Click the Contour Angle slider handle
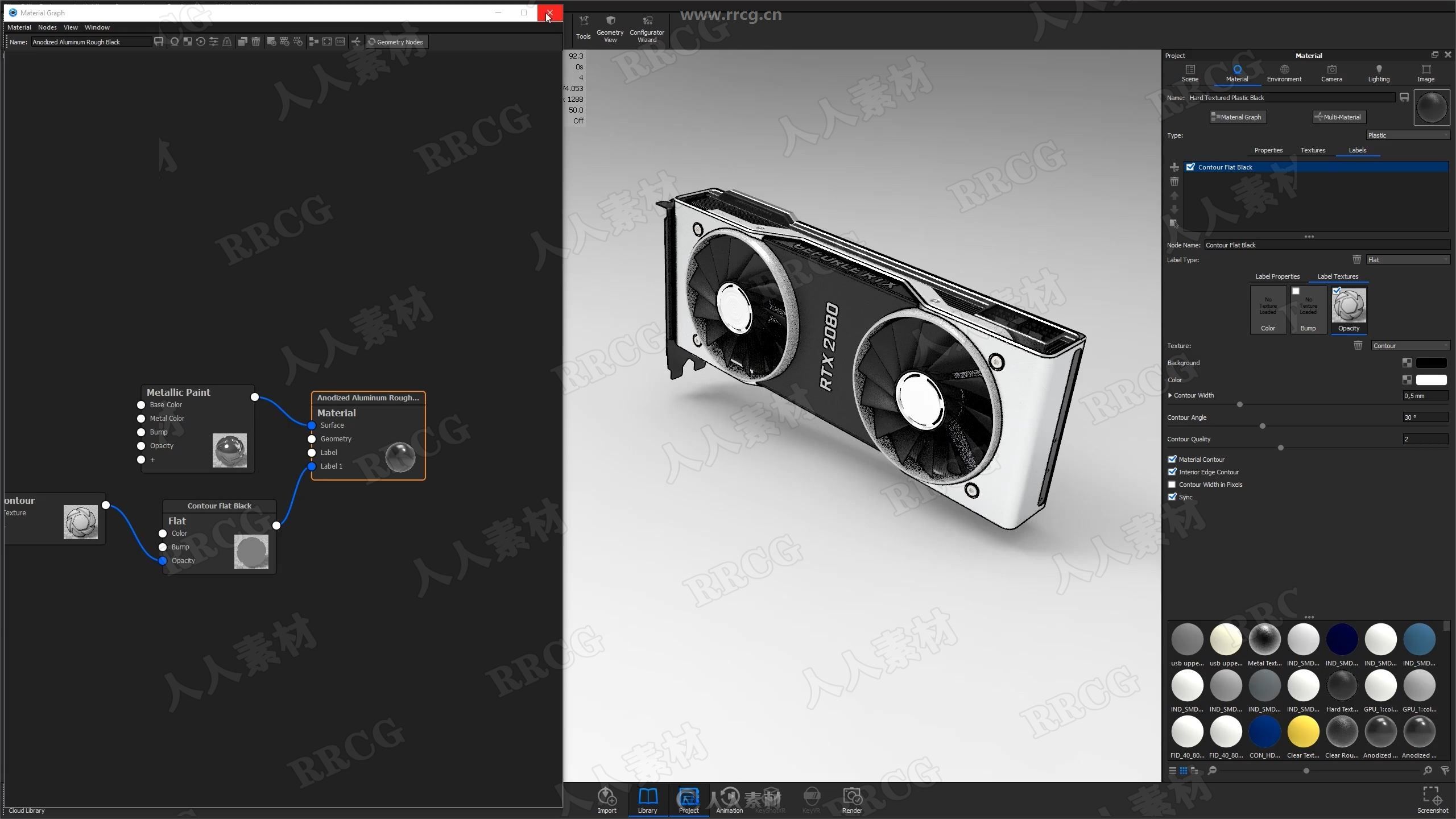The image size is (1456, 819). 1263,426
